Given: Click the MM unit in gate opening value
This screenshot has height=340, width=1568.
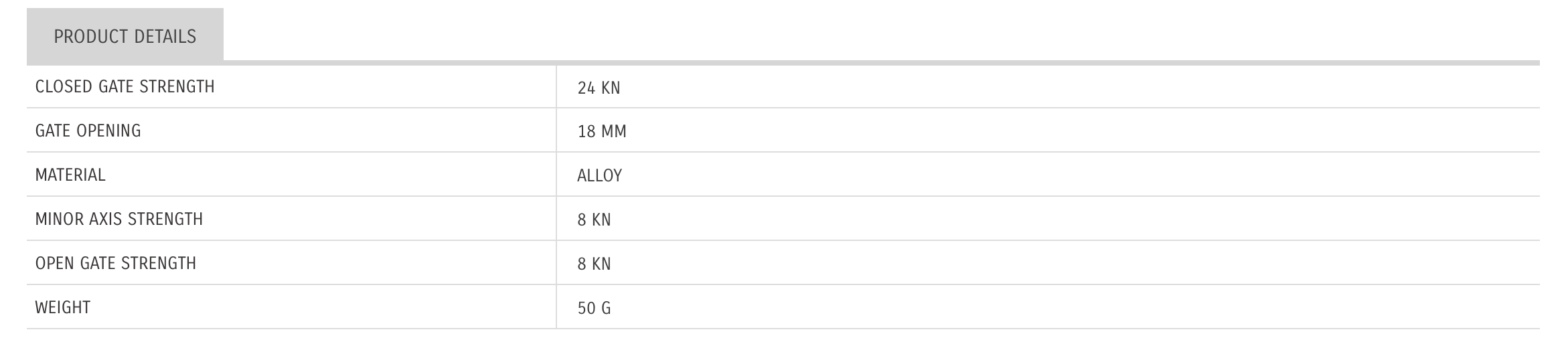Looking at the screenshot, I should pos(614,132).
